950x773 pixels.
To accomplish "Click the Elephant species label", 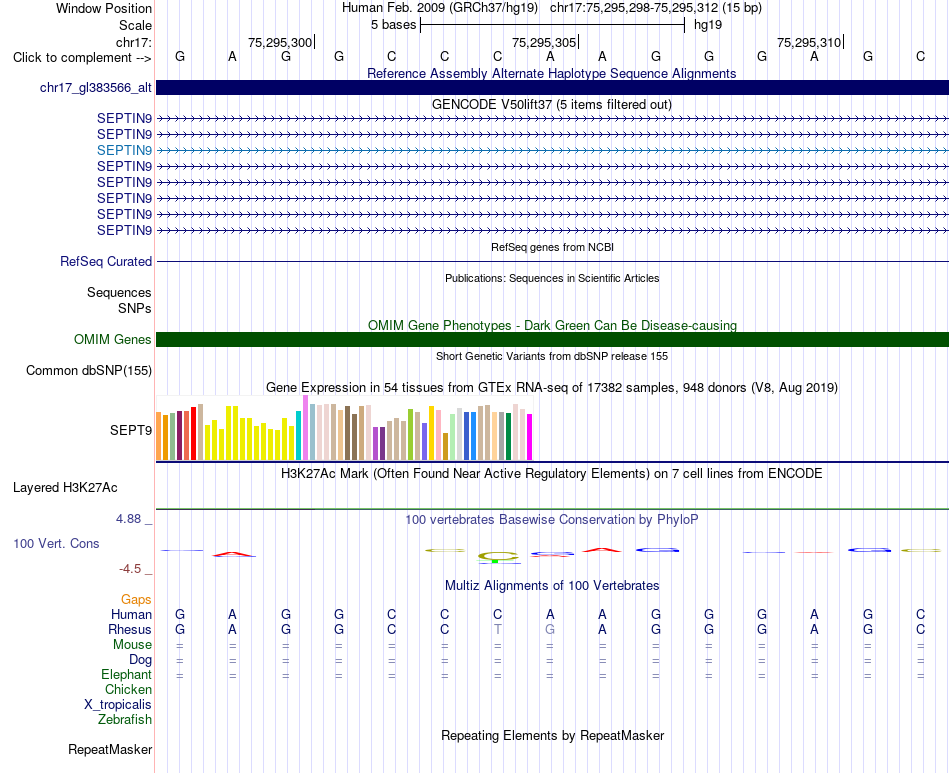I will pyautogui.click(x=126, y=674).
